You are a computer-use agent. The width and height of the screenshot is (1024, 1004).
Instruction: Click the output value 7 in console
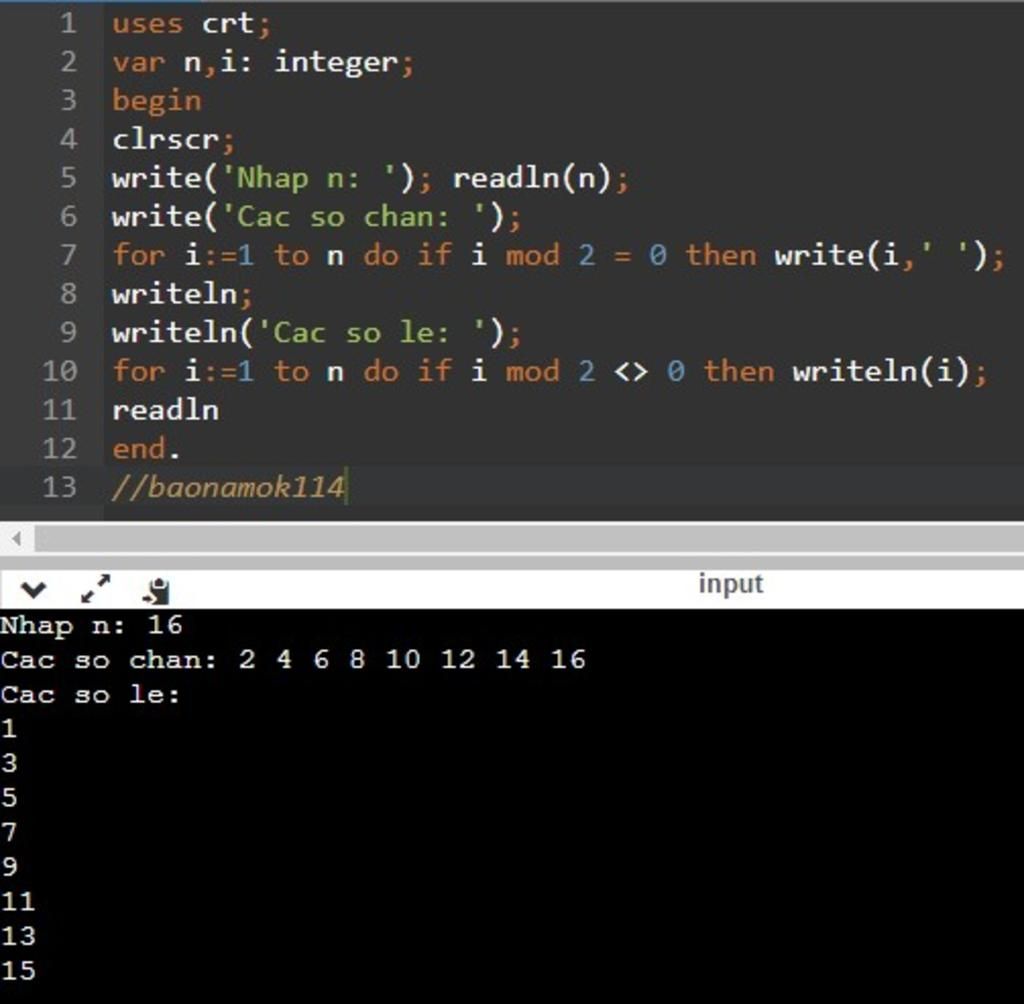point(8,833)
